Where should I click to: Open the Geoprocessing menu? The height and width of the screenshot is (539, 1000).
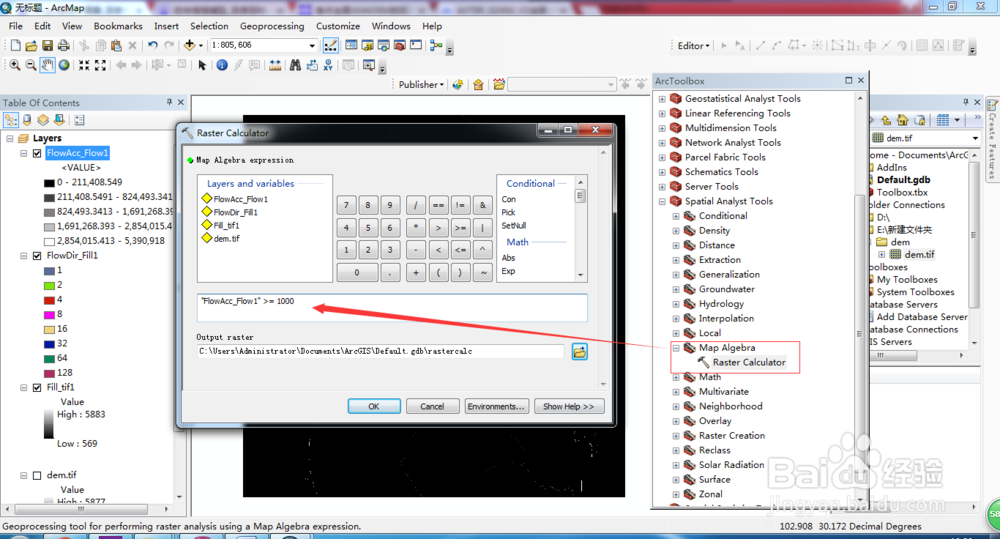pos(272,26)
